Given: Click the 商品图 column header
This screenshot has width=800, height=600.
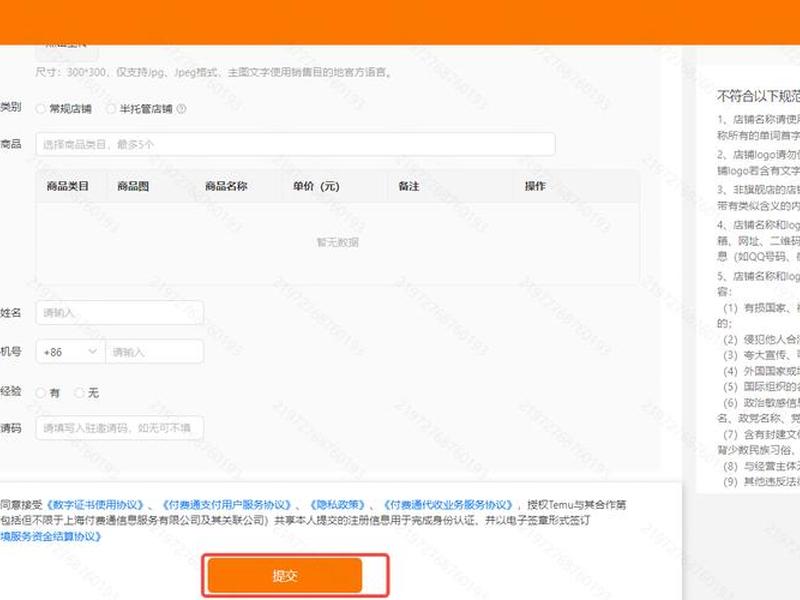Looking at the screenshot, I should tap(133, 186).
